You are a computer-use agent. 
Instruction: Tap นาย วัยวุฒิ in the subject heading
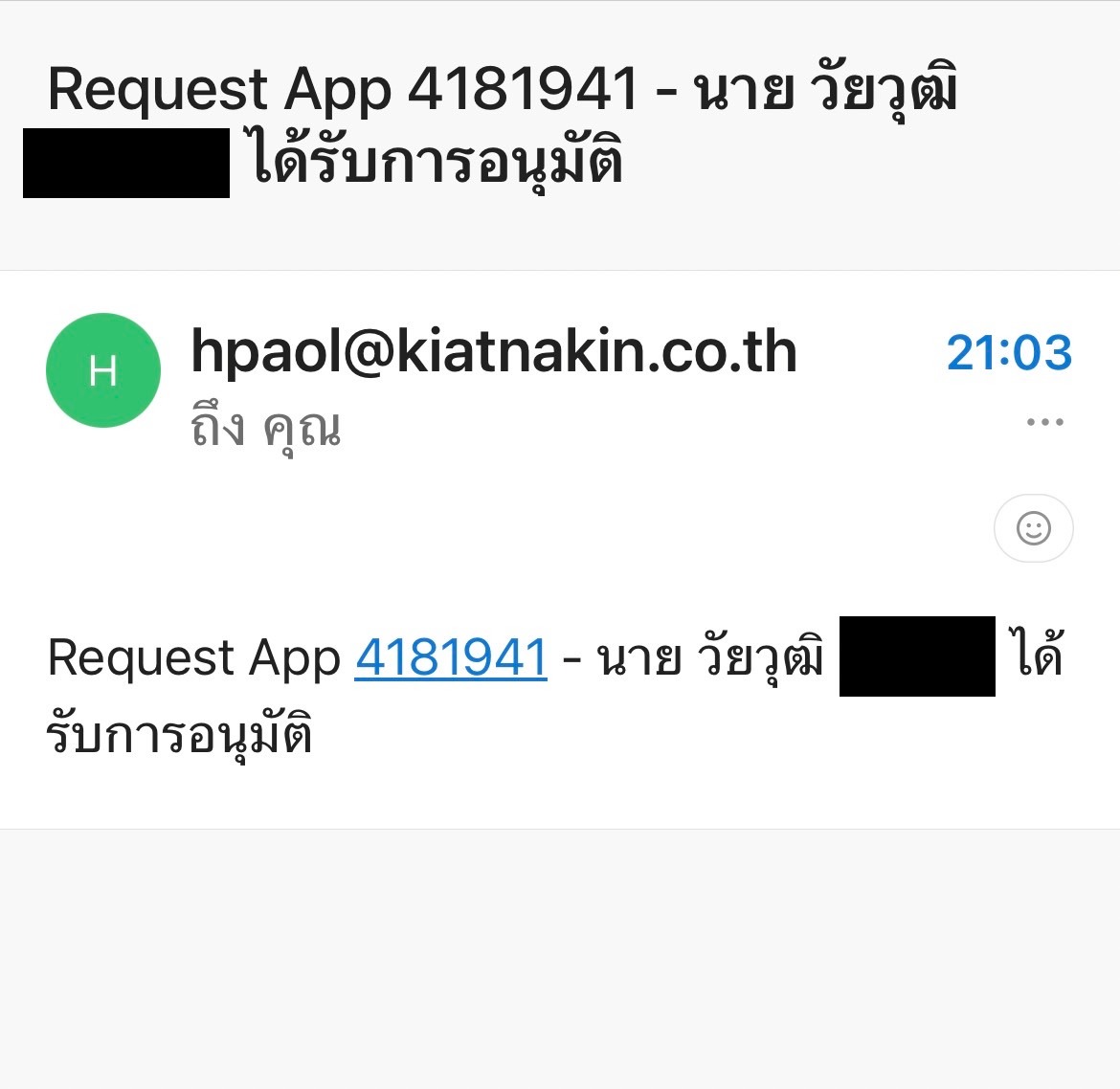826,89
